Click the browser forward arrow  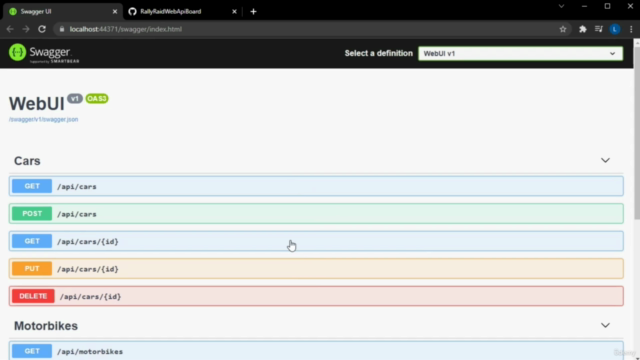tap(26, 29)
